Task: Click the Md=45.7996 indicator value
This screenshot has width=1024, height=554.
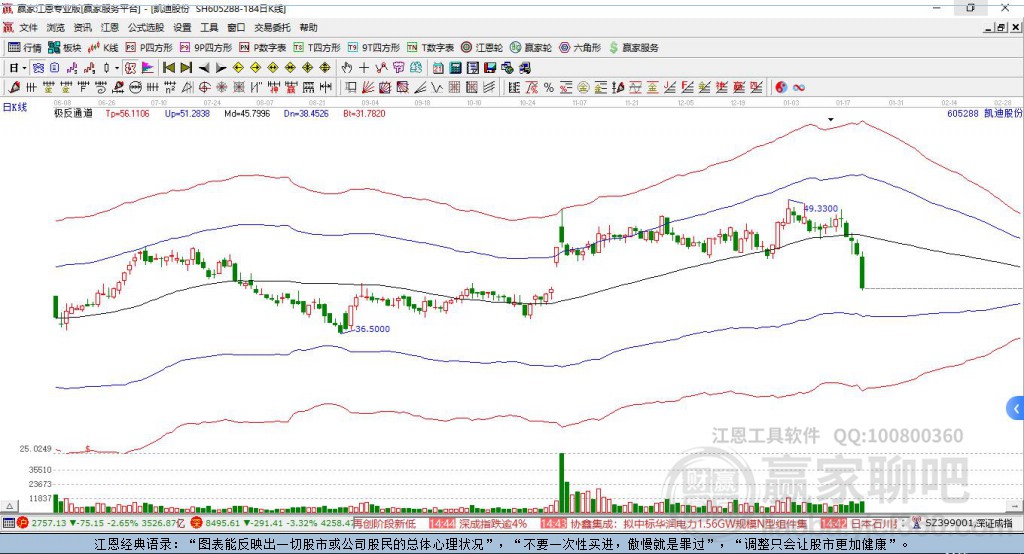Action: (247, 114)
